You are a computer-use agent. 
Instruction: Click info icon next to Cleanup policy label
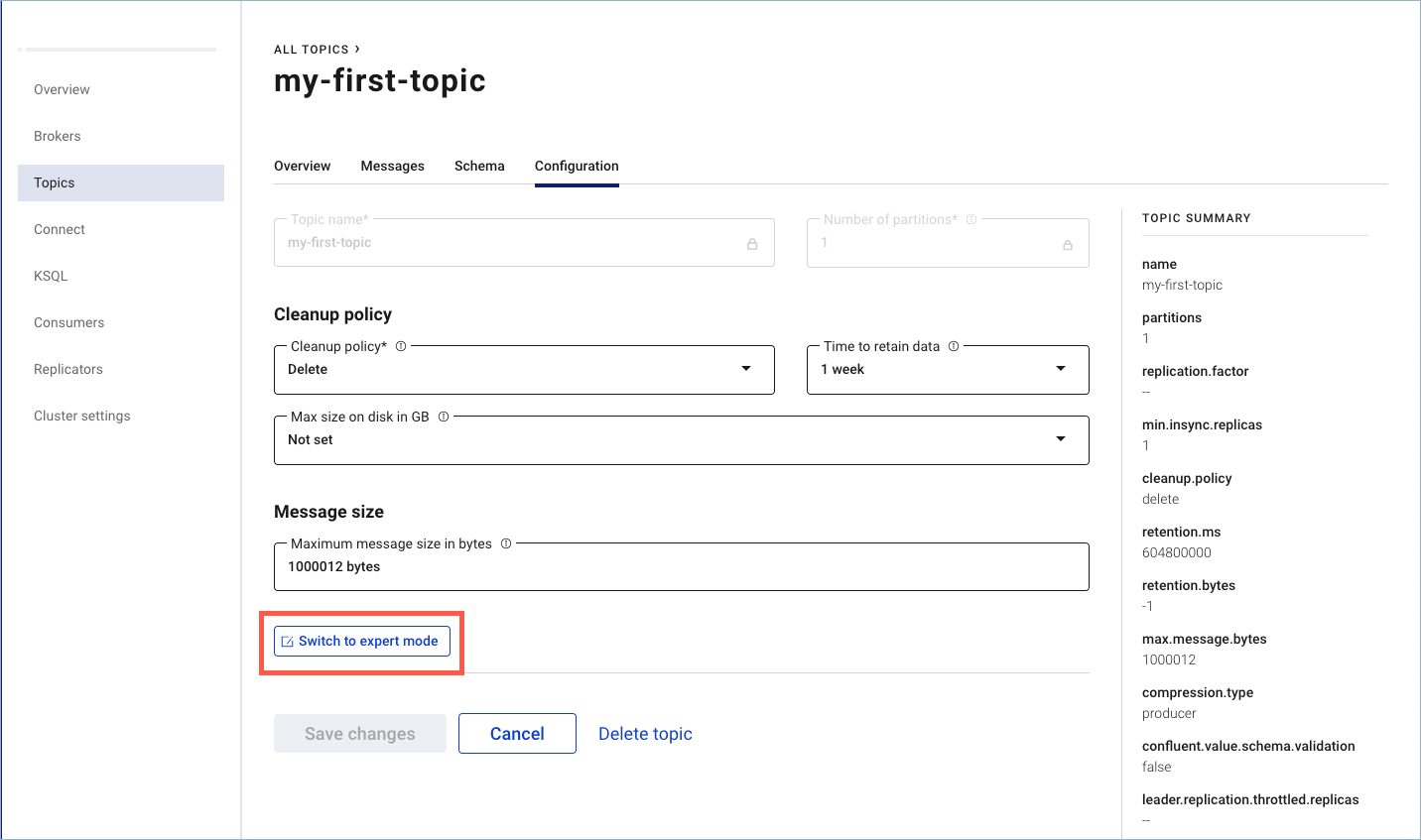coord(401,346)
